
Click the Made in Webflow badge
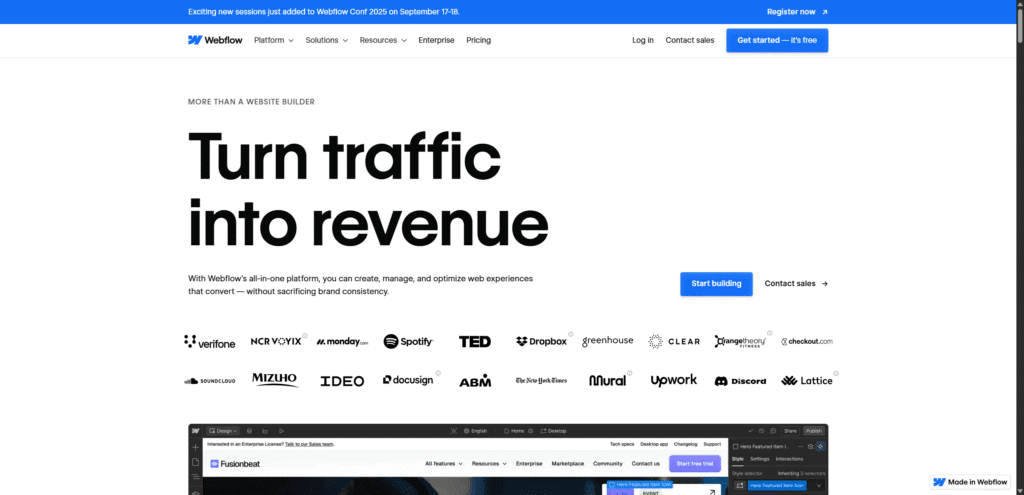(x=970, y=481)
